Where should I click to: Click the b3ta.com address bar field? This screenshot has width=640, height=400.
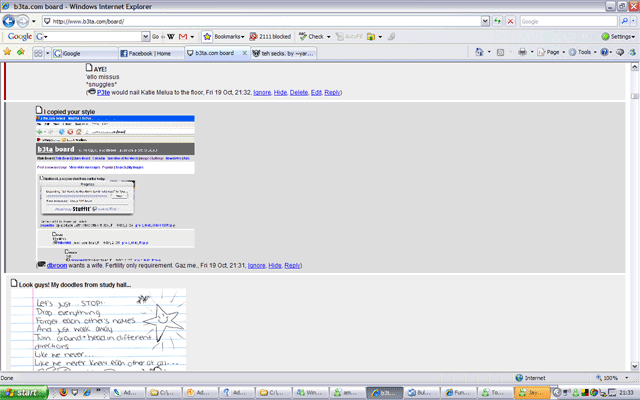pyautogui.click(x=261, y=21)
